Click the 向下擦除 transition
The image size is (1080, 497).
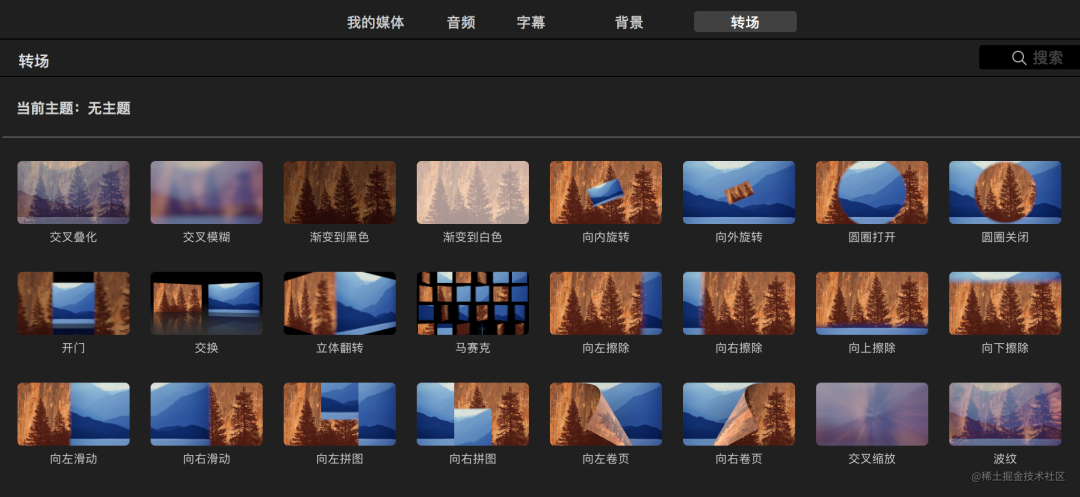coord(1004,303)
